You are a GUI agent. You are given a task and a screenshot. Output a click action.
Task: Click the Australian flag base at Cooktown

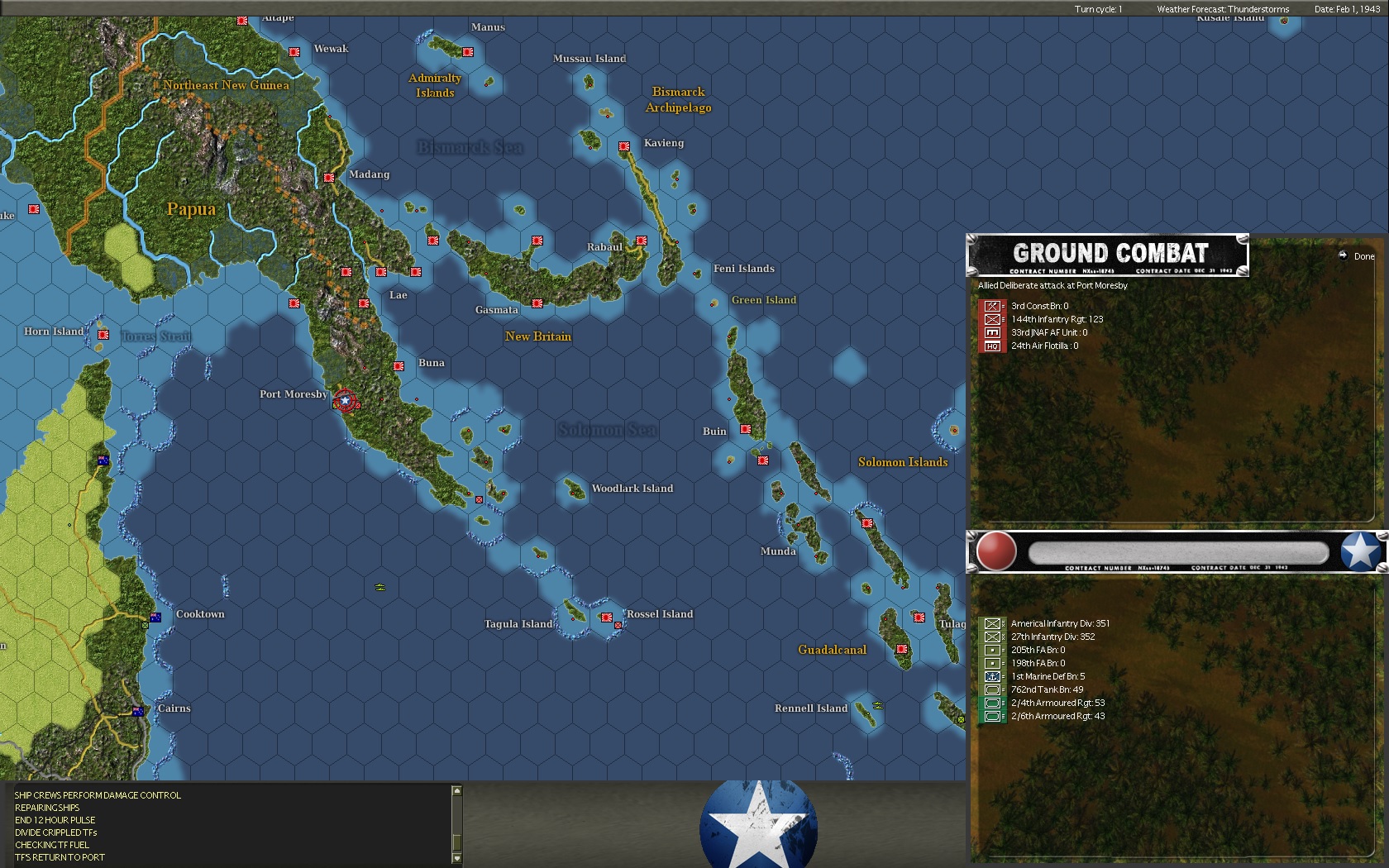point(155,618)
